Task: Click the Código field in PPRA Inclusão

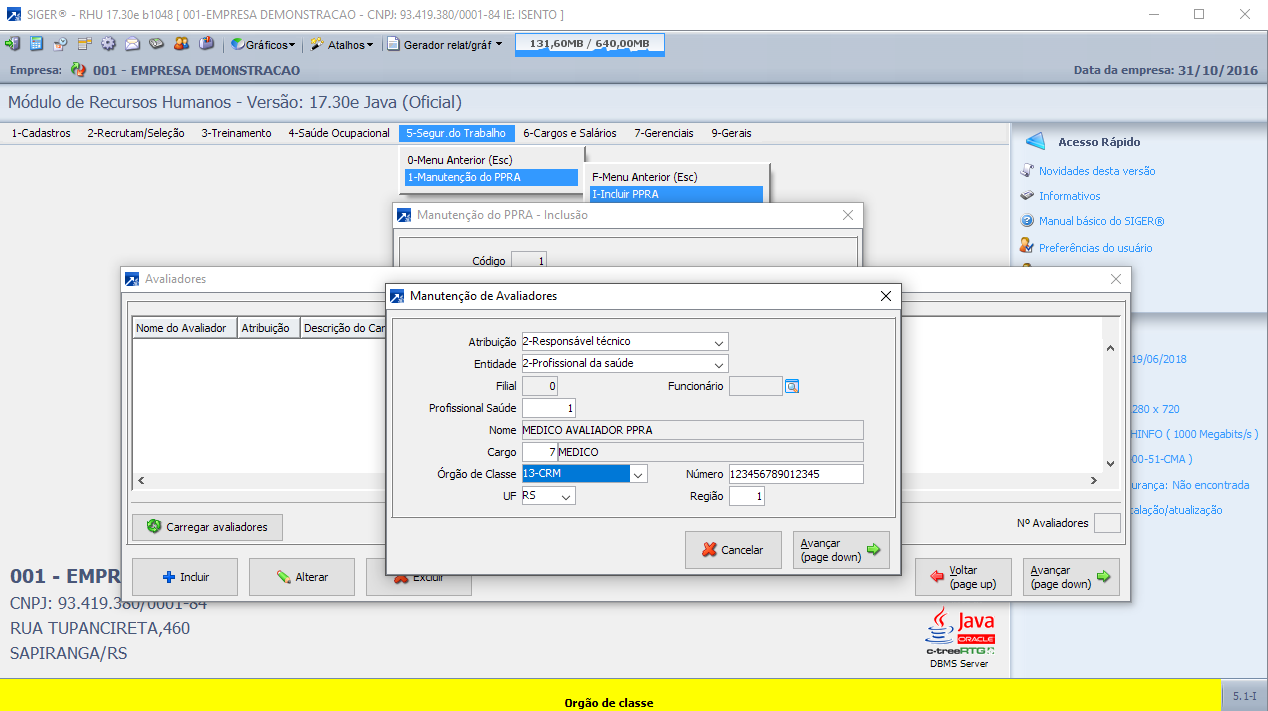Action: 529,261
